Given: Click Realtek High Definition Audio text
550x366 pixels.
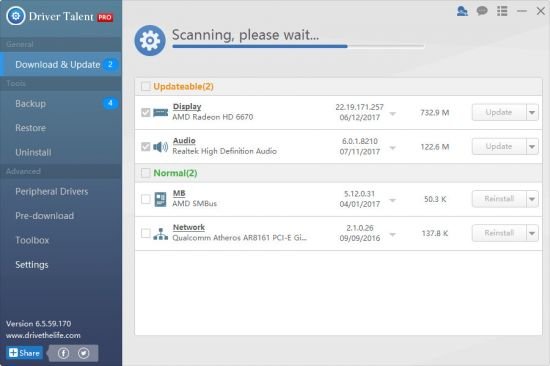Looking at the screenshot, I should tap(224, 151).
